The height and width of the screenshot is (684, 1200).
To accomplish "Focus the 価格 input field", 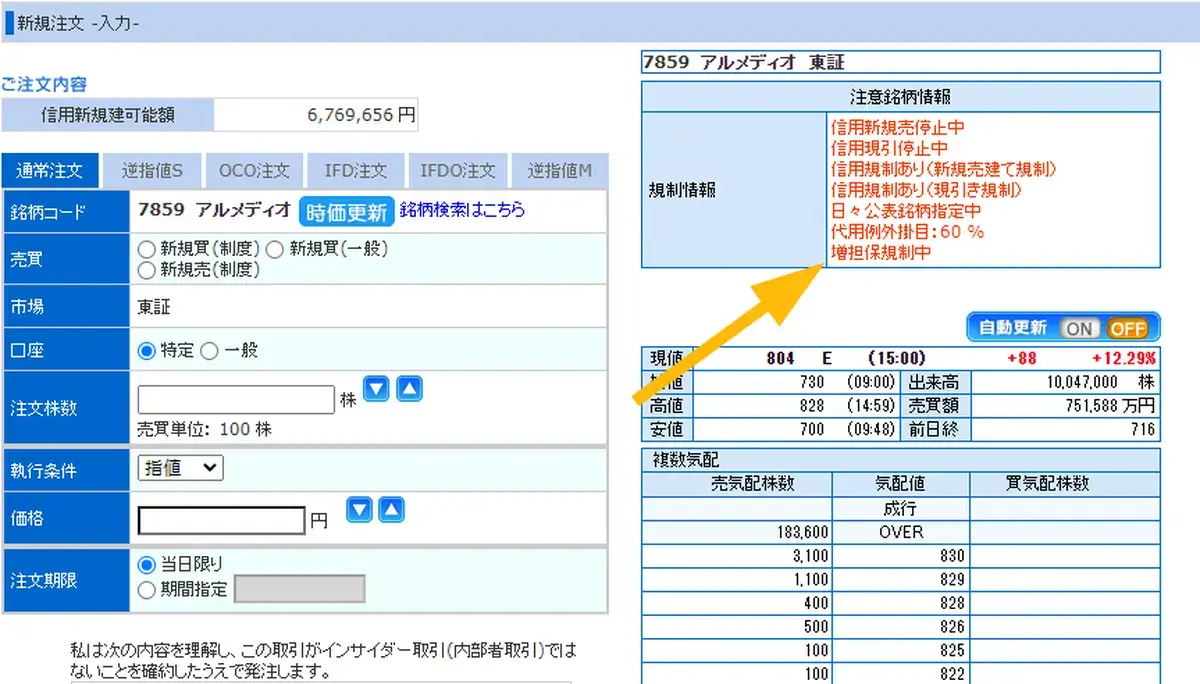I will pos(221,521).
